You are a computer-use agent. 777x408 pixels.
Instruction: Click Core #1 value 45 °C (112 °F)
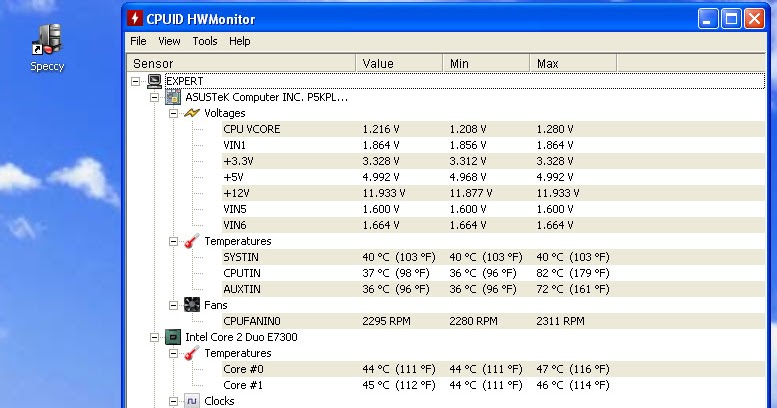pyautogui.click(x=399, y=385)
